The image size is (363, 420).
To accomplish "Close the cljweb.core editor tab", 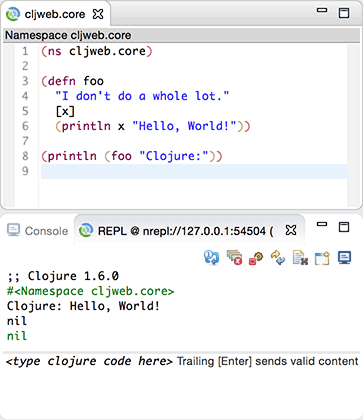I will 98,14.
